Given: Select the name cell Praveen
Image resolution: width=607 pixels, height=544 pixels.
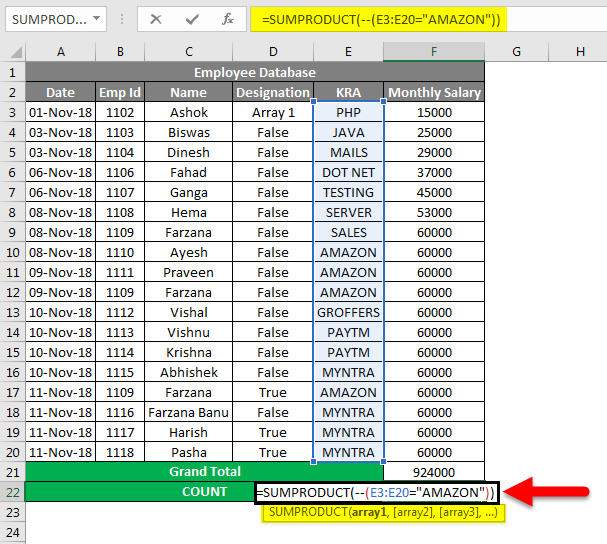Looking at the screenshot, I should click(x=189, y=273).
